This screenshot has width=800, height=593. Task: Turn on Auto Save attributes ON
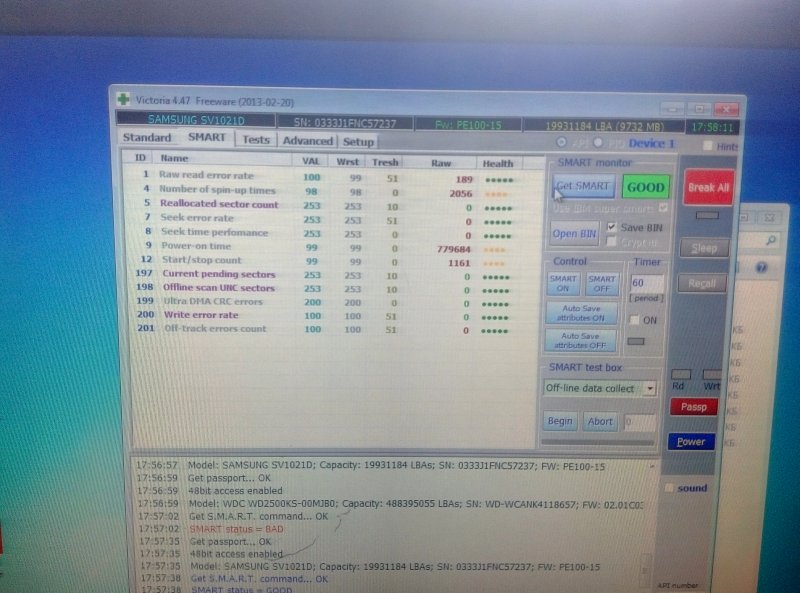(581, 313)
